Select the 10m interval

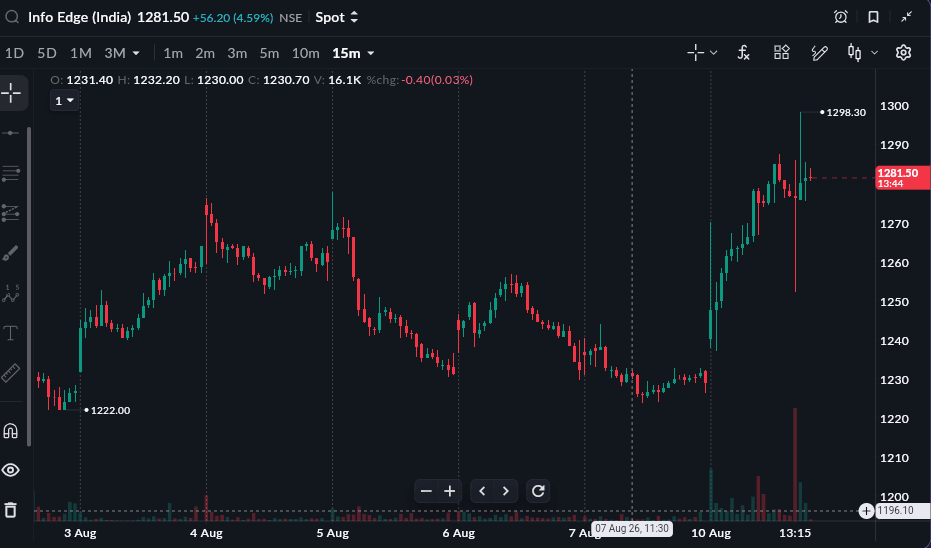[306, 53]
